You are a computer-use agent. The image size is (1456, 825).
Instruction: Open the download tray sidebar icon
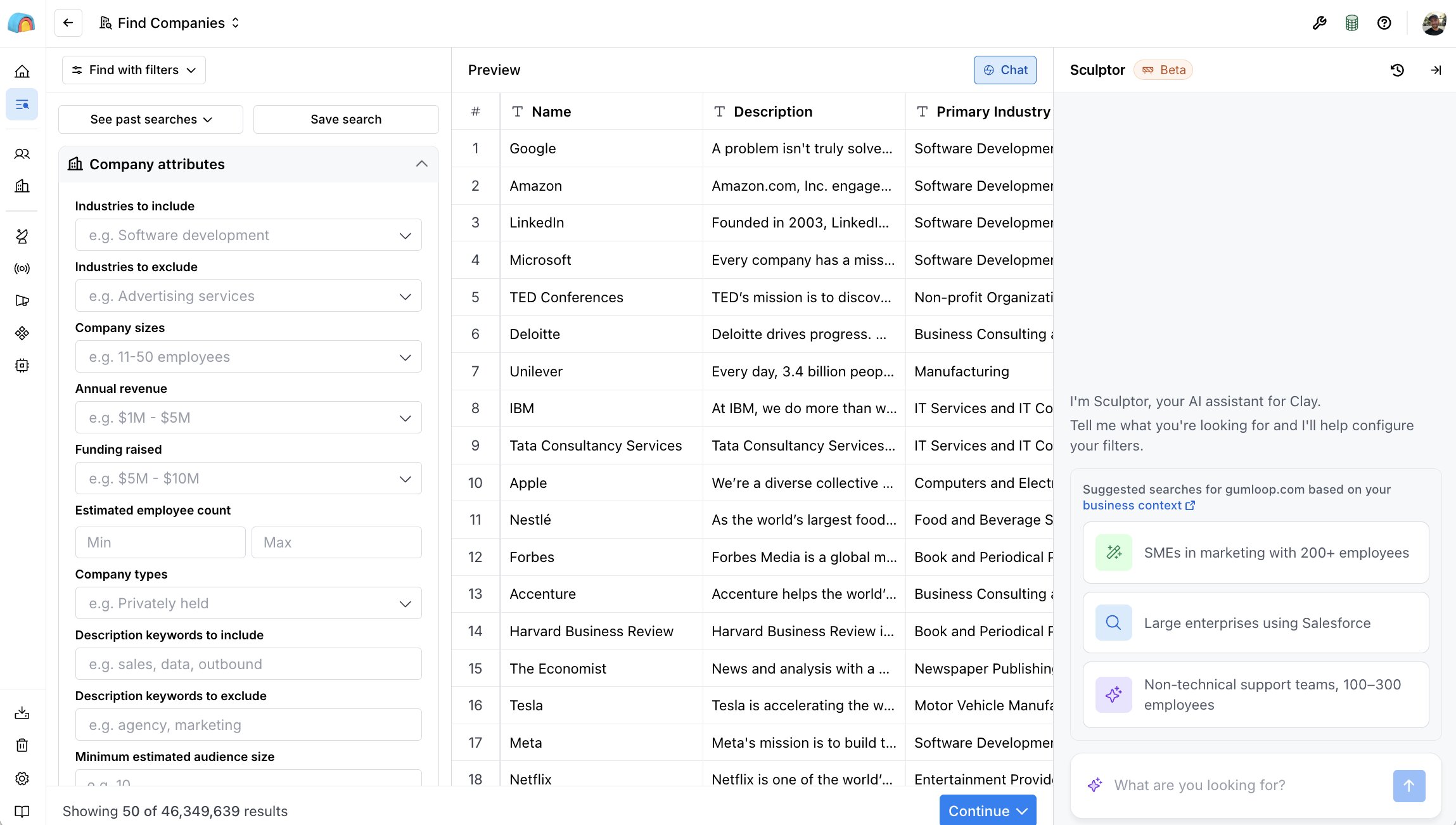pyautogui.click(x=22, y=713)
